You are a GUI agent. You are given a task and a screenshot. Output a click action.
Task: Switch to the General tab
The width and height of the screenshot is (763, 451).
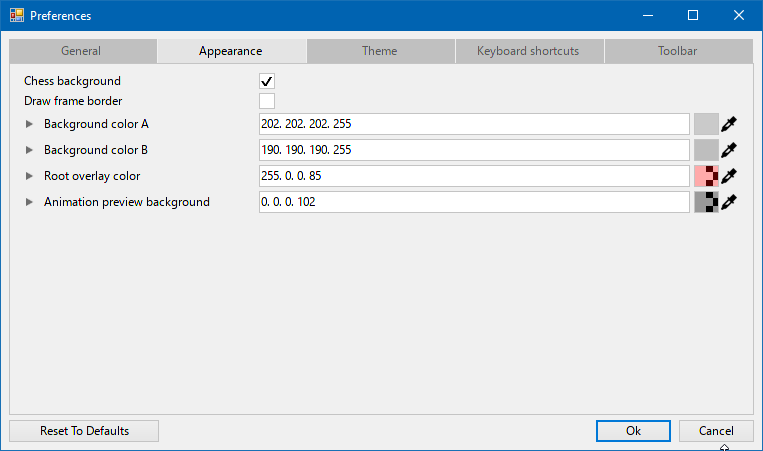point(81,51)
